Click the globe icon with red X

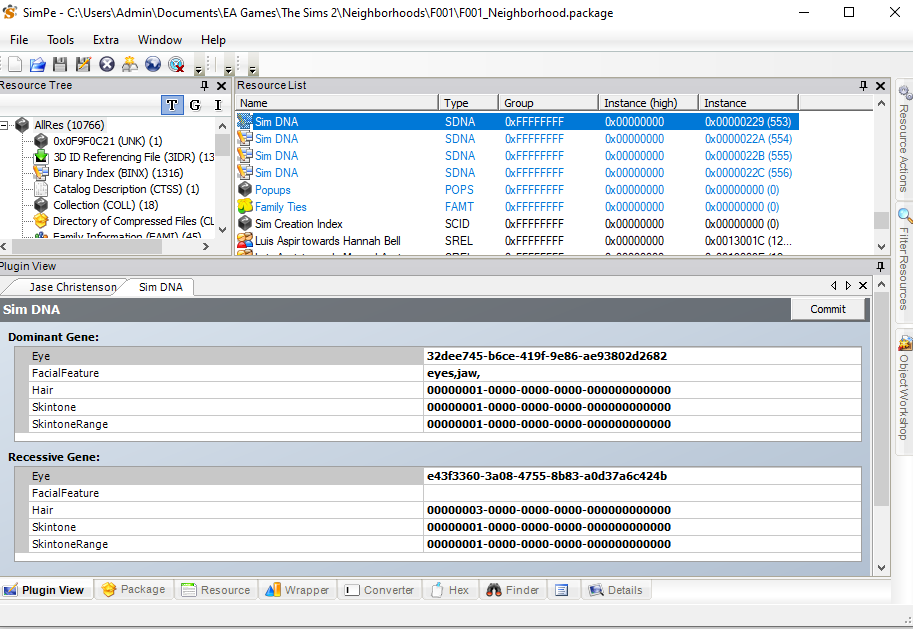(176, 64)
